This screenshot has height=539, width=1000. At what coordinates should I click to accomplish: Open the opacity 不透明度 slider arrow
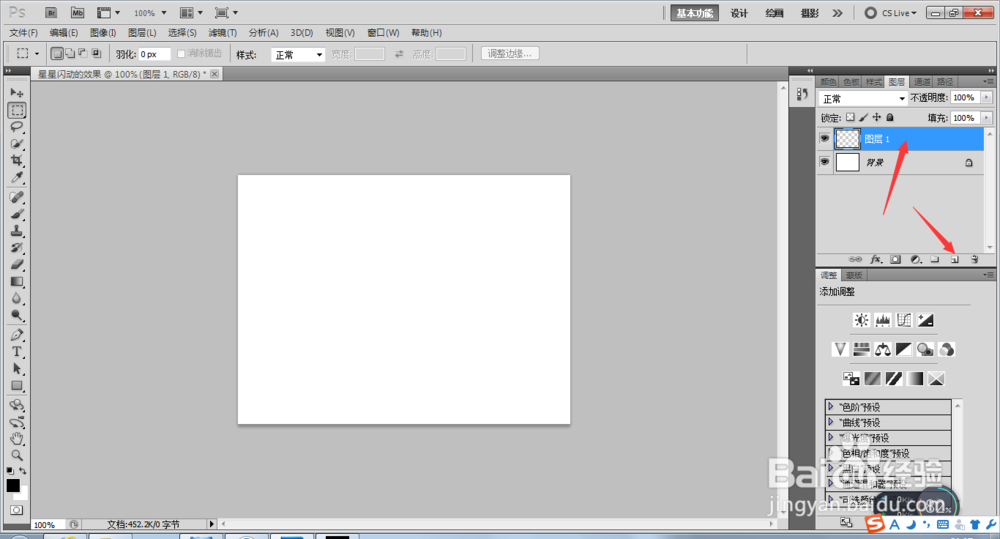pos(987,98)
